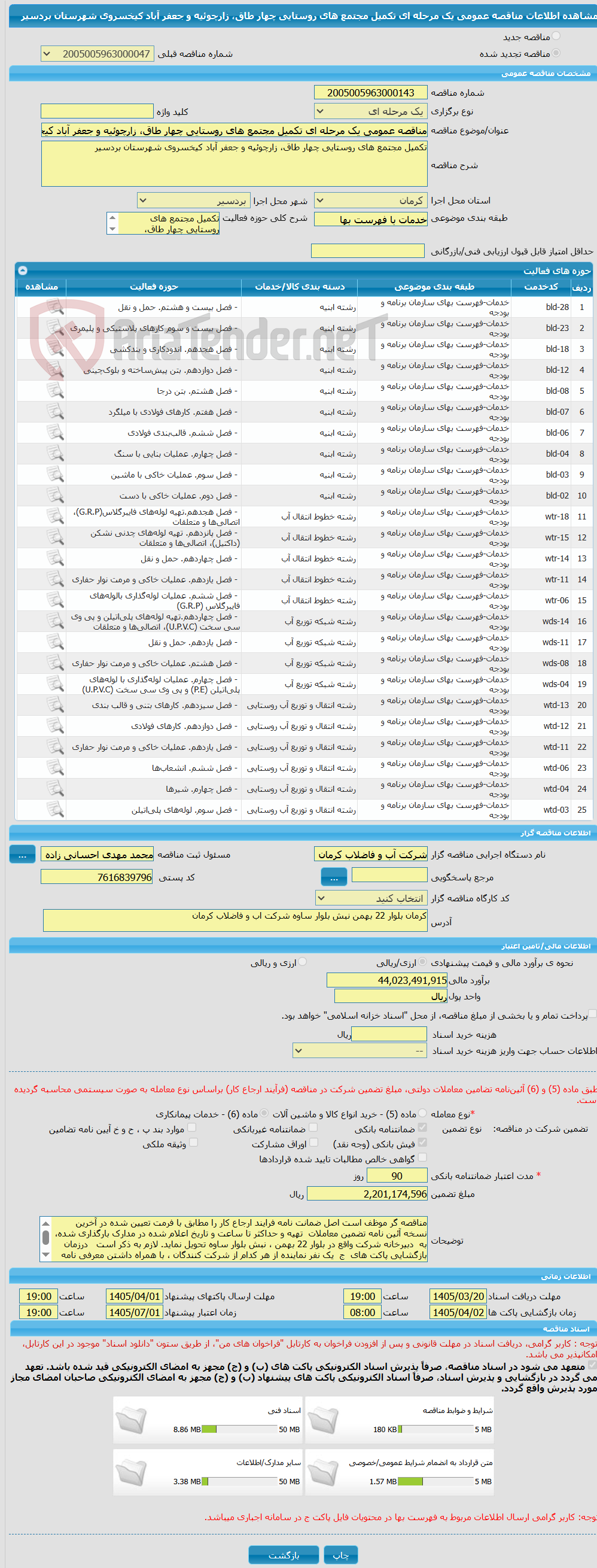Screen dimensions: 597x1568
Task: Click the کلید واژه input field
Action: coord(97,111)
